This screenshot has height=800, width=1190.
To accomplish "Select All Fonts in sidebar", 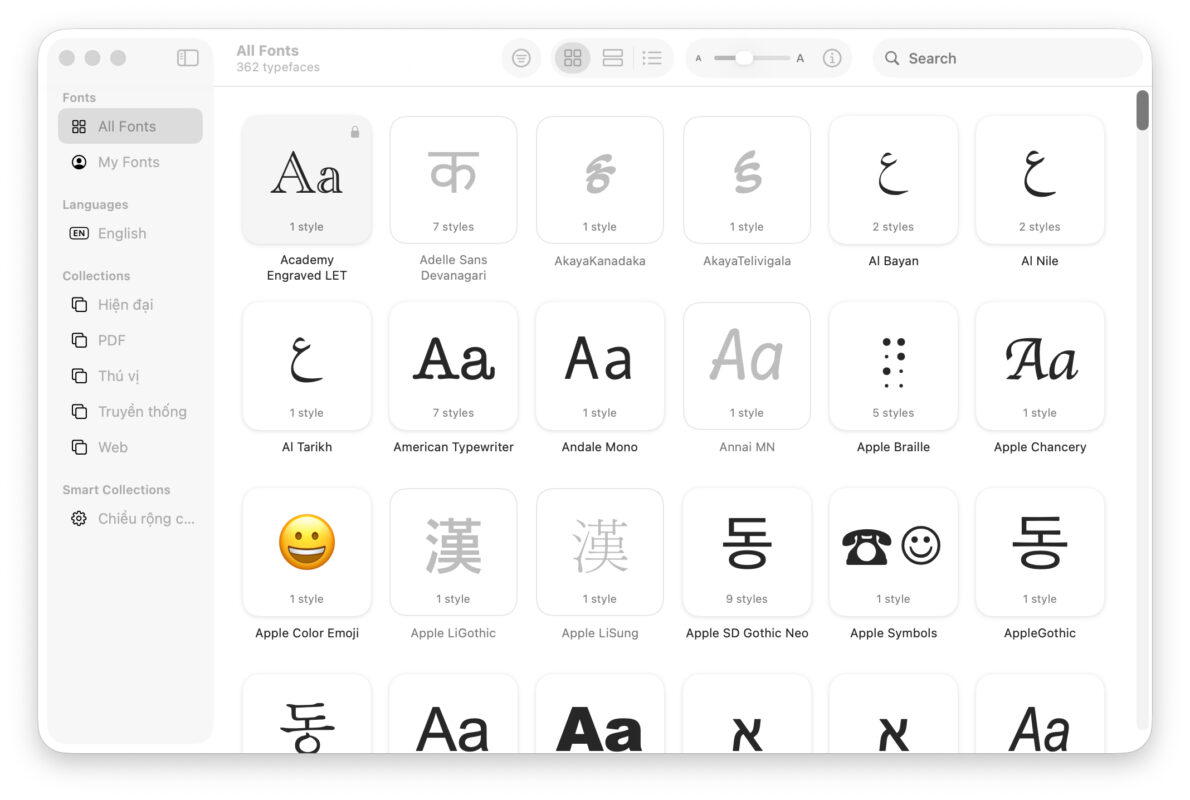I will 131,126.
